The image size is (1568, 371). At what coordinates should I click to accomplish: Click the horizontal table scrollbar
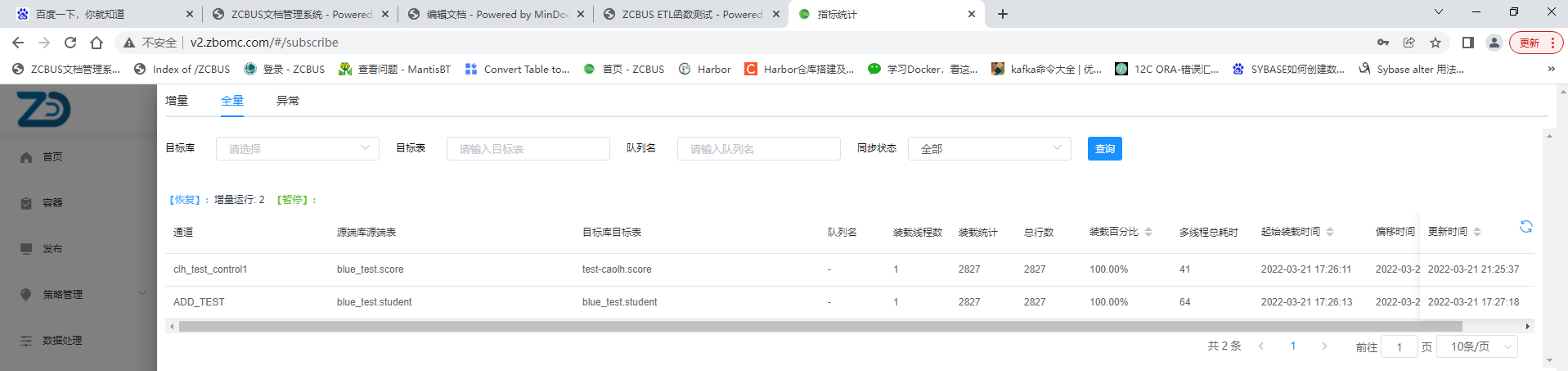tap(820, 326)
